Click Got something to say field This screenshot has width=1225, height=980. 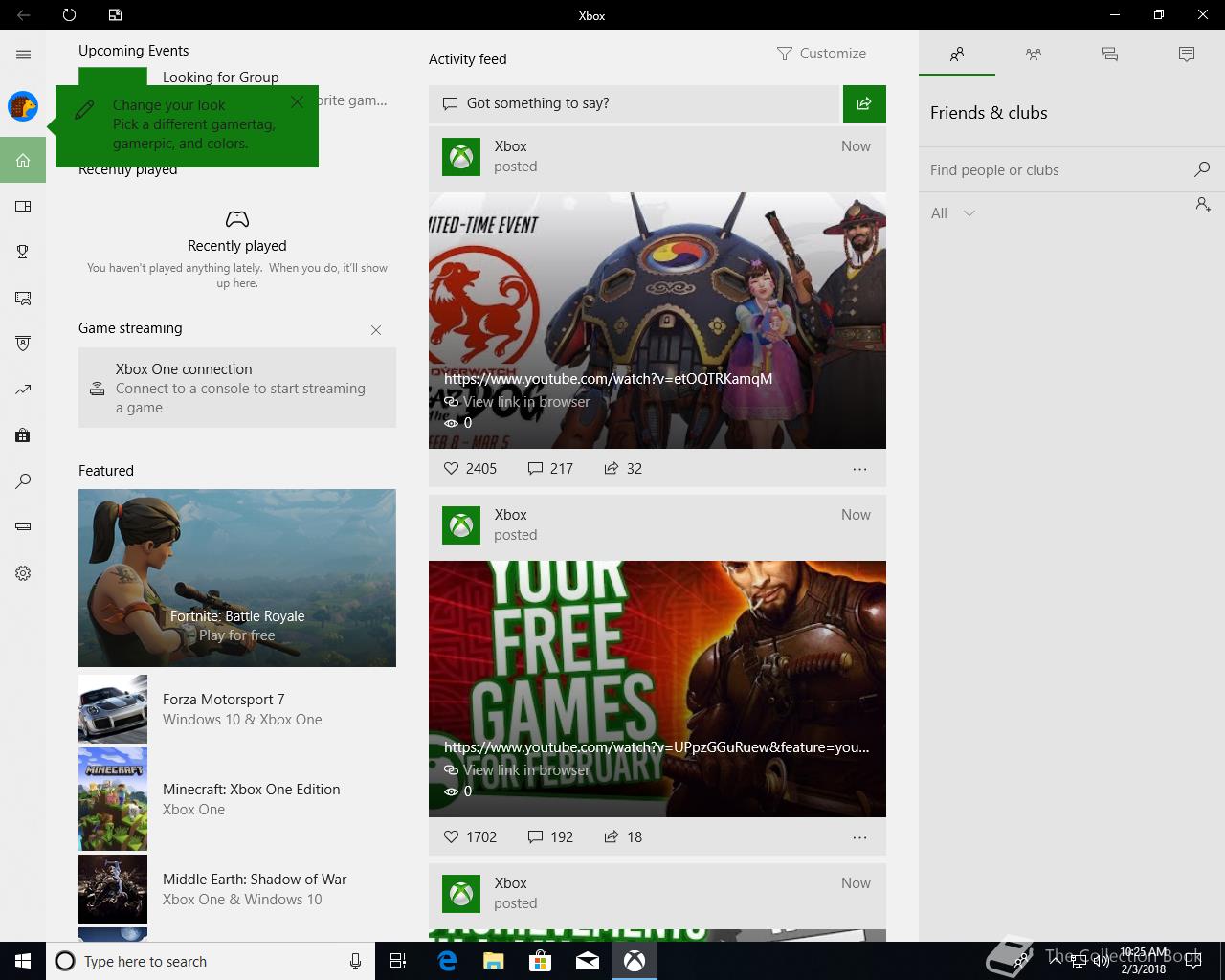tap(634, 103)
